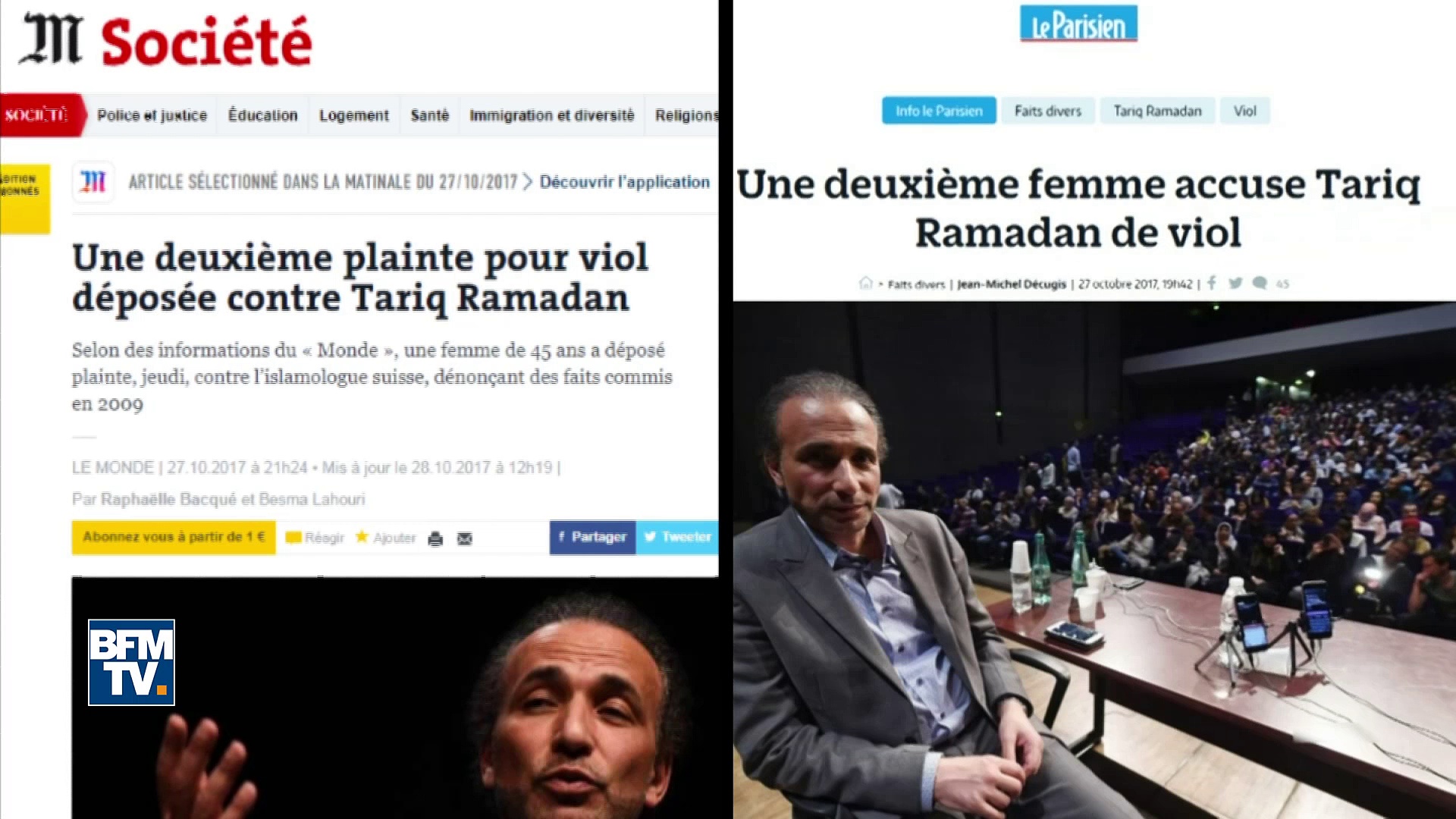The width and height of the screenshot is (1456, 819).
Task: Click the Ajouter star icon
Action: pyautogui.click(x=362, y=537)
